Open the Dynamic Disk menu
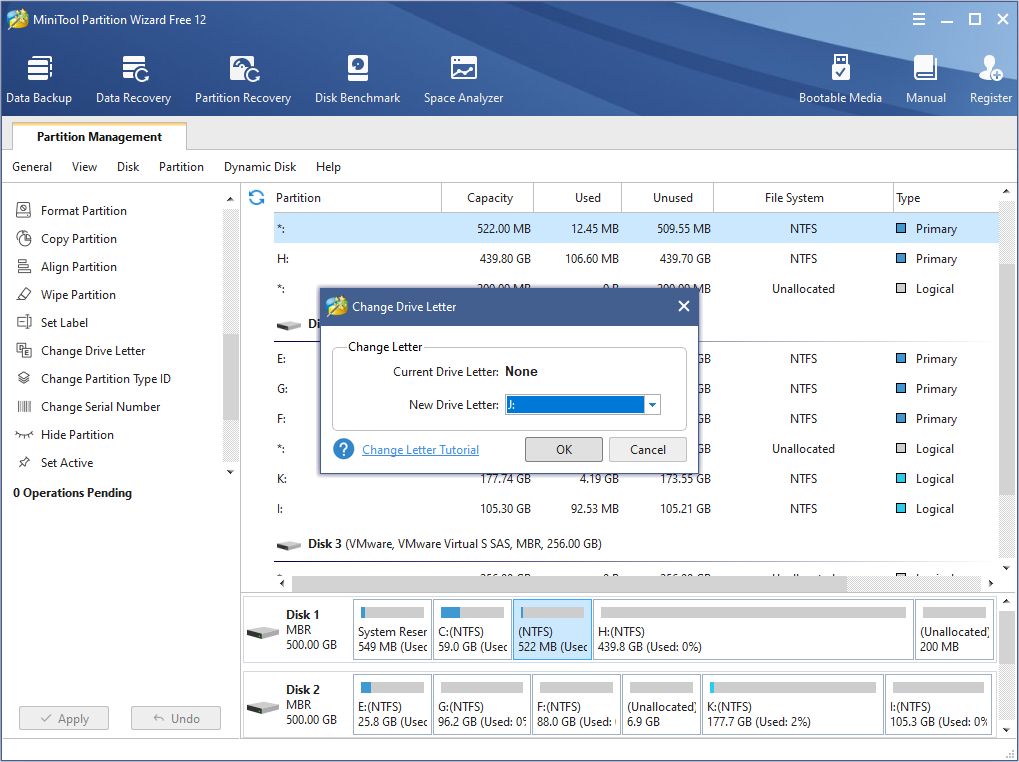The image size is (1019, 762). pyautogui.click(x=260, y=167)
